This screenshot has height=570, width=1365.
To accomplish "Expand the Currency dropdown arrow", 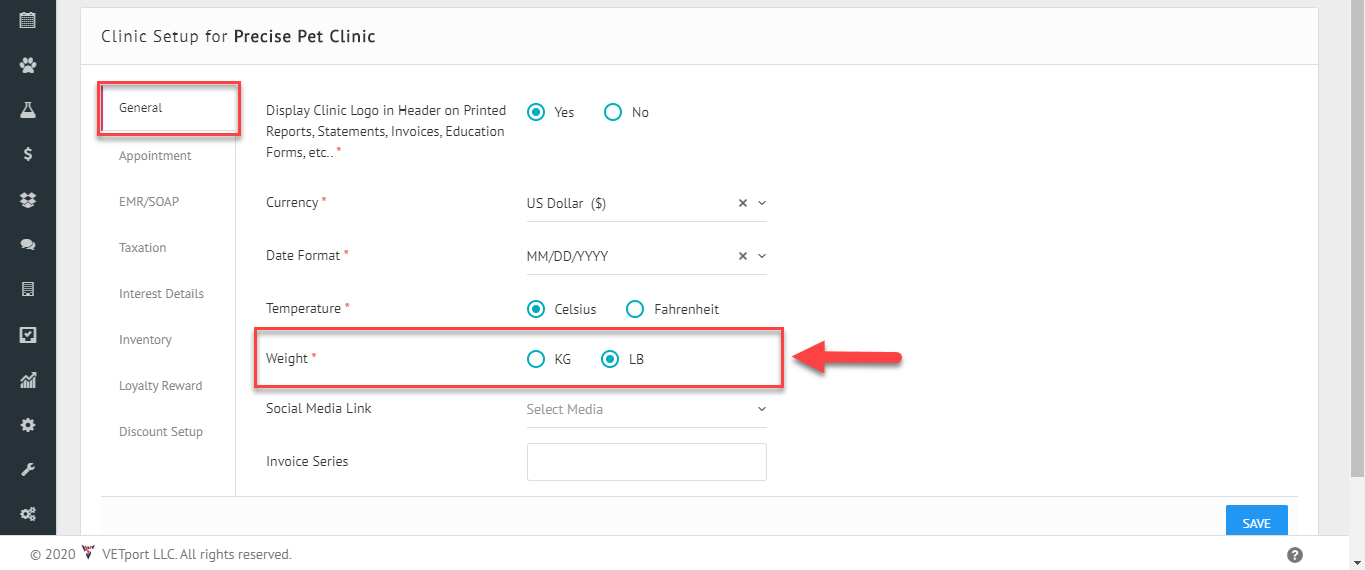I will (x=761, y=203).
